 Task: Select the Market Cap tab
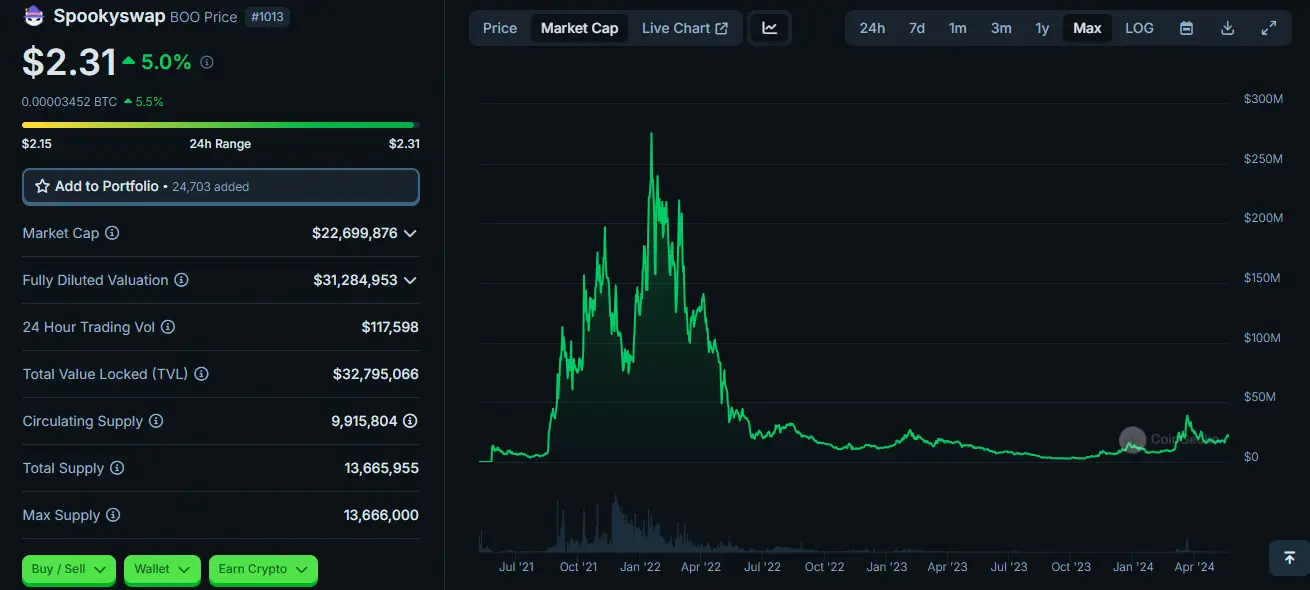coord(579,28)
